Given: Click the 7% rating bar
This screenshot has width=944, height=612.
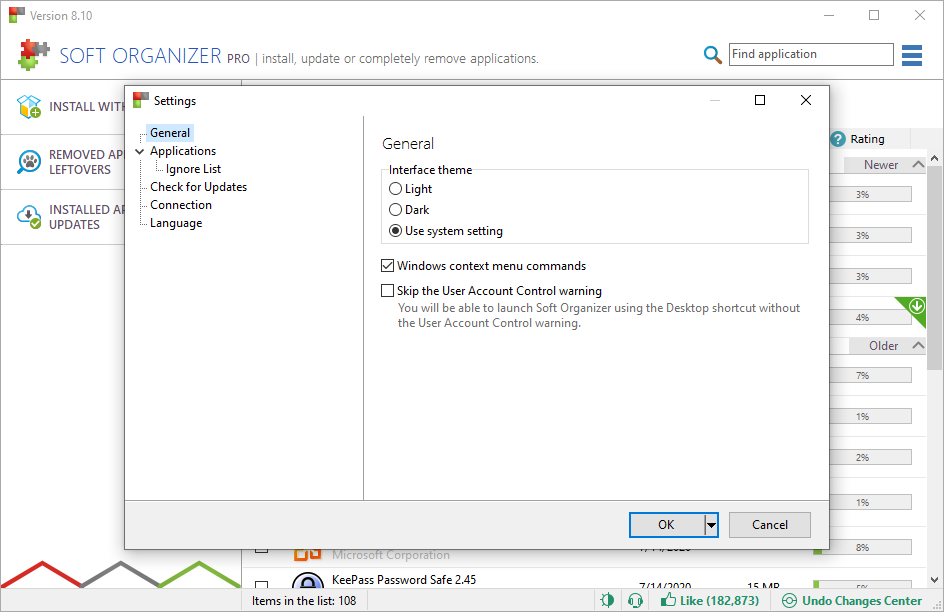Looking at the screenshot, I should pyautogui.click(x=871, y=376).
